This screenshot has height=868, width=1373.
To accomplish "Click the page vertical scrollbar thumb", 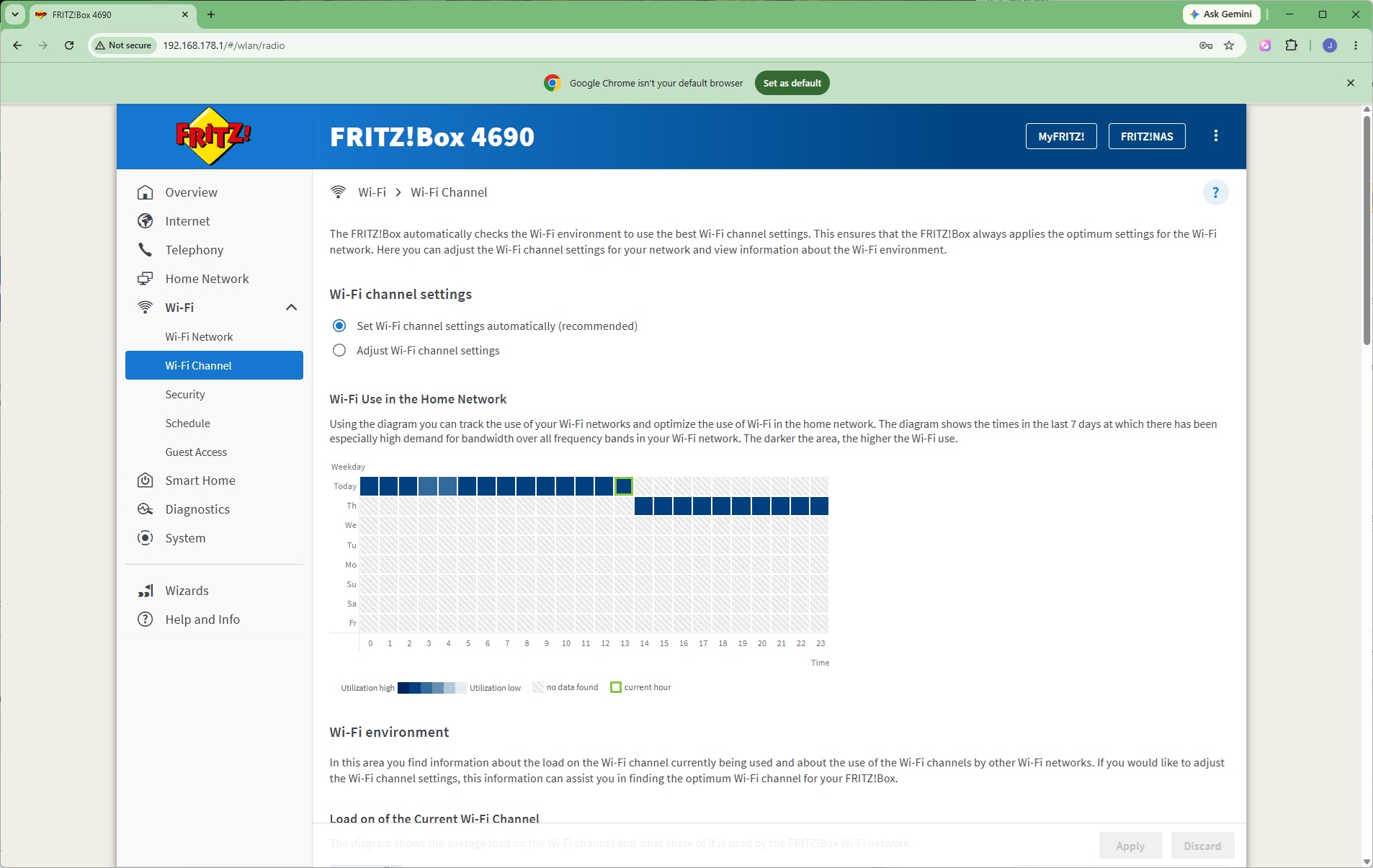I will 1367,231.
